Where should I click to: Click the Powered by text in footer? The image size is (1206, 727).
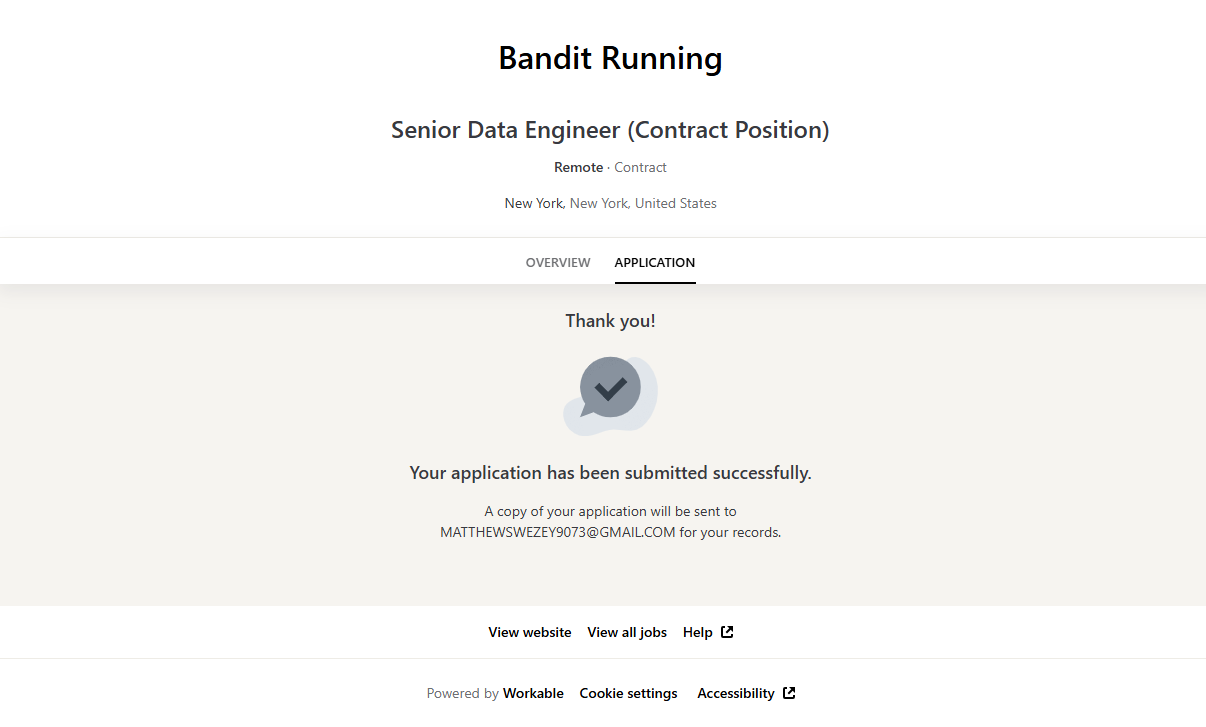pyautogui.click(x=462, y=693)
